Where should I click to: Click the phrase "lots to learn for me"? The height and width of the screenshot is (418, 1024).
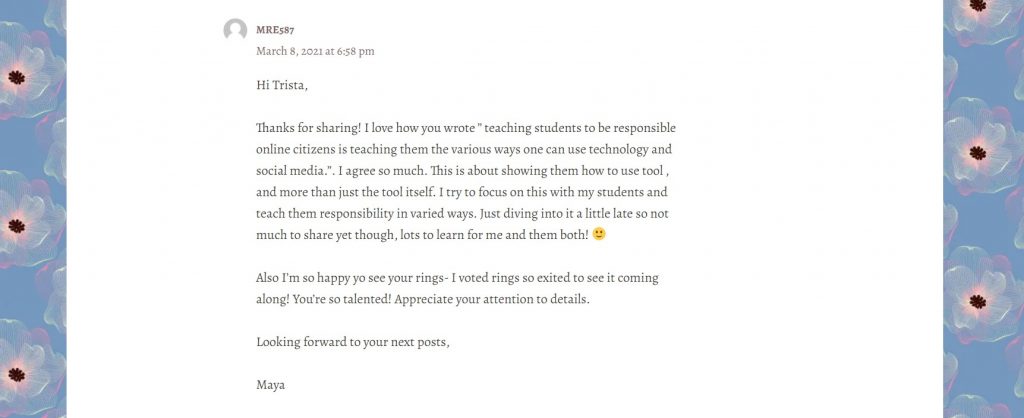[x=451, y=235]
